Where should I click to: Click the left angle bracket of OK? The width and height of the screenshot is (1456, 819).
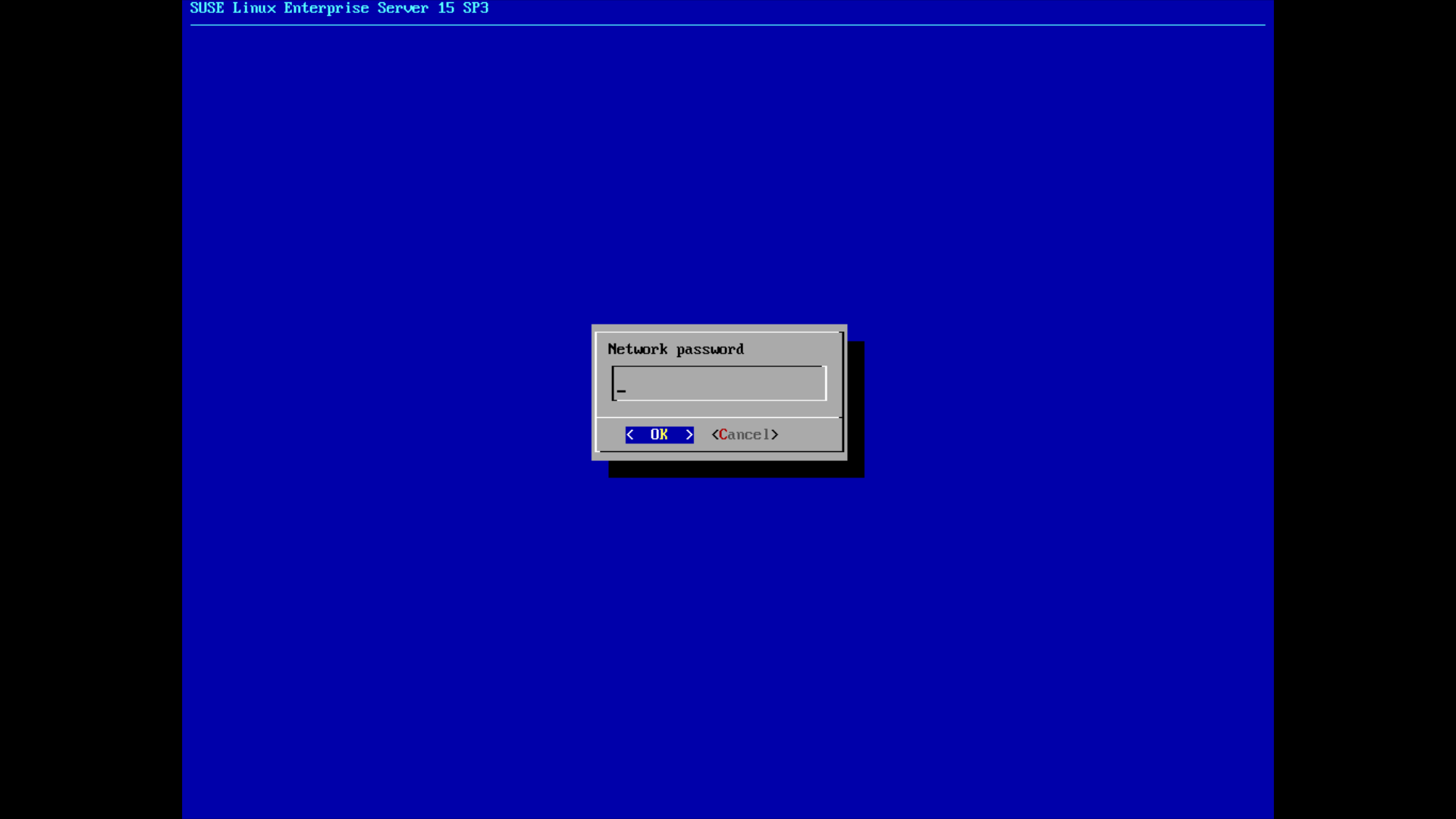630,435
